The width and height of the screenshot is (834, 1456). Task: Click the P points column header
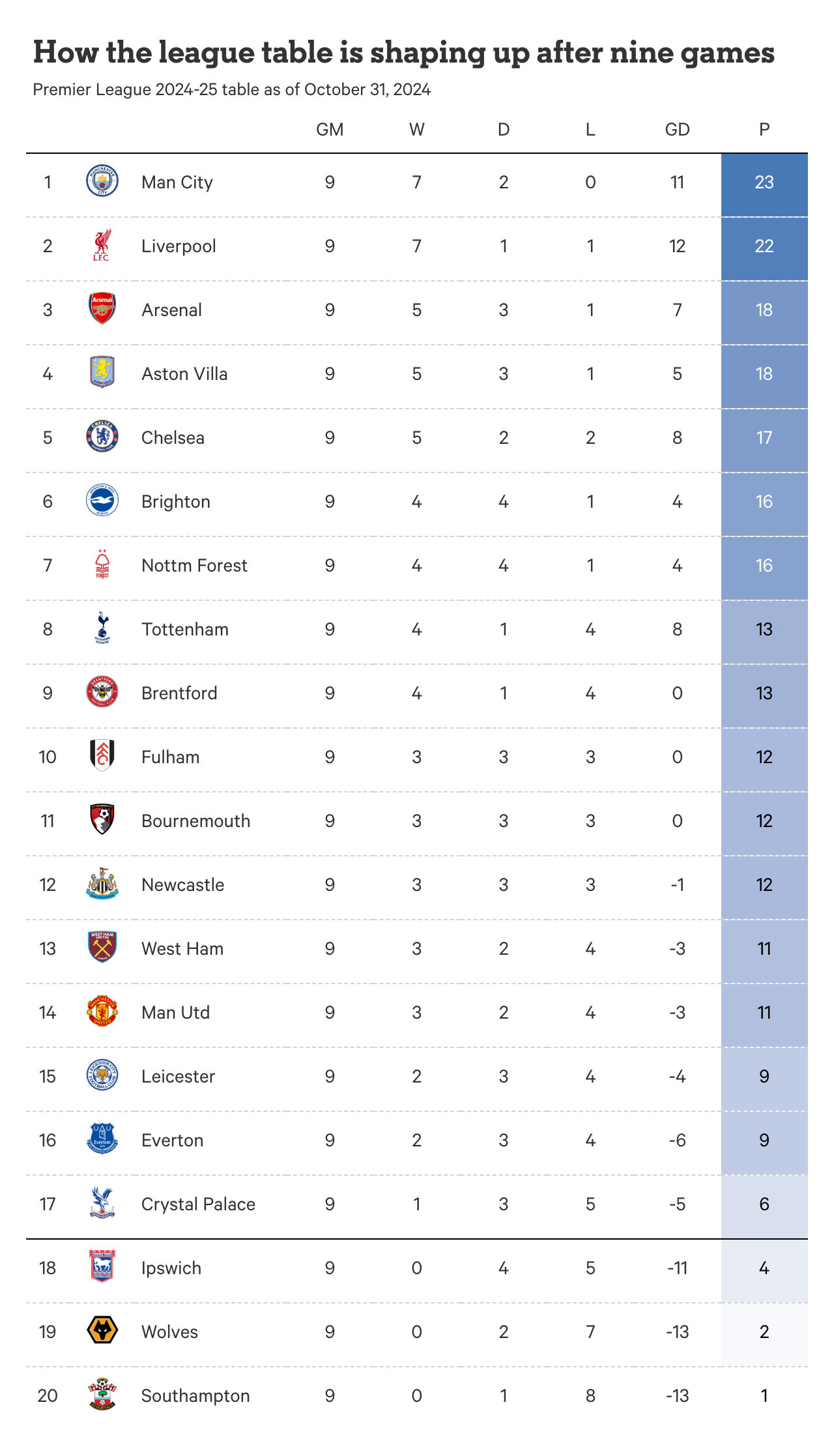[764, 130]
